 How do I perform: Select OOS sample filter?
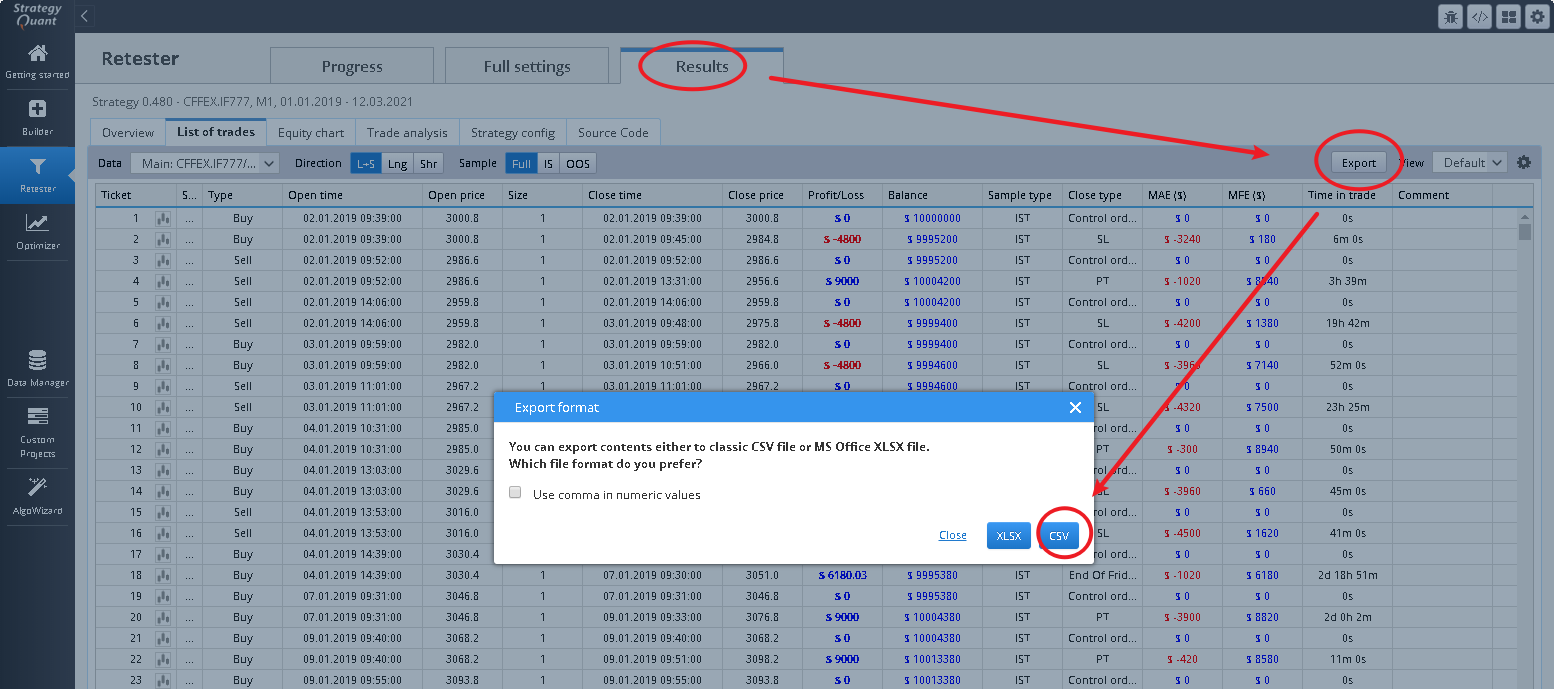(x=577, y=164)
